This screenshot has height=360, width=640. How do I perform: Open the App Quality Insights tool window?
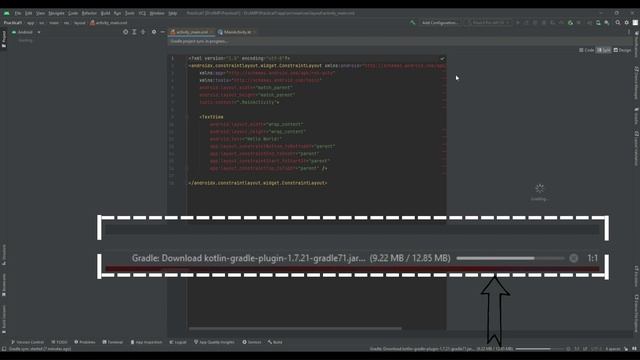click(x=214, y=342)
